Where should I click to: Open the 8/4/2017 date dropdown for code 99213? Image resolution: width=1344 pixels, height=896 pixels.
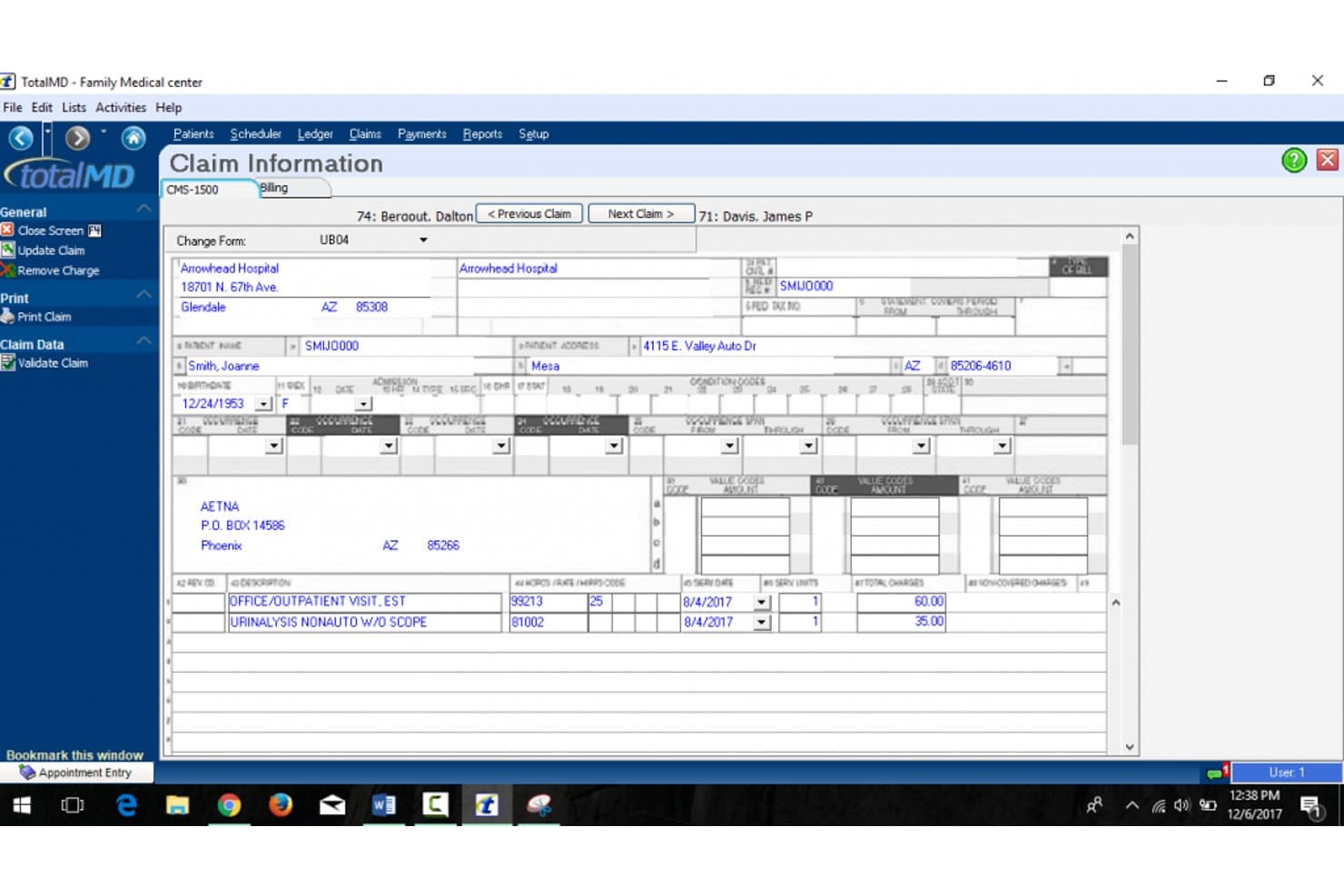pos(762,602)
